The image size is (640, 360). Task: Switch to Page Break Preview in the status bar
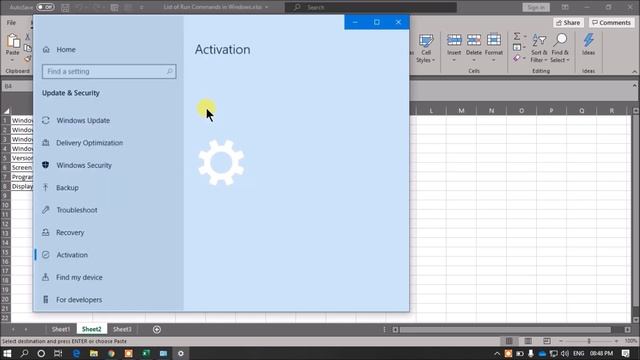[547, 341]
